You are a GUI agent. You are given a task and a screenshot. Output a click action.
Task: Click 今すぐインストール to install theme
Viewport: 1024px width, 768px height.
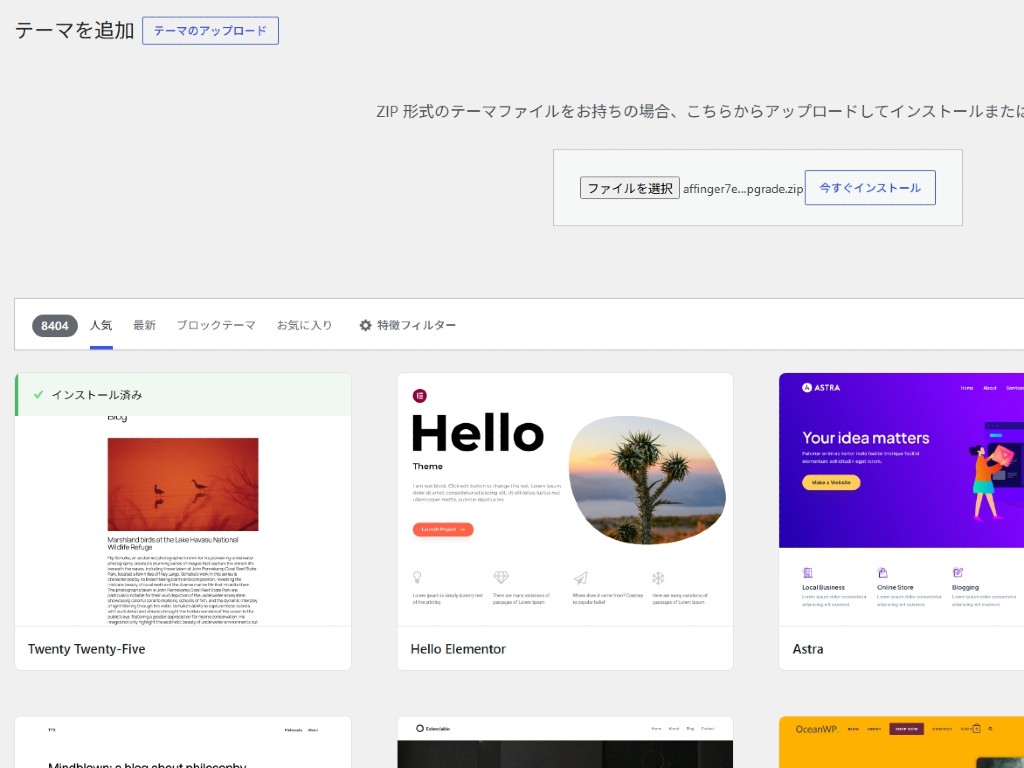[870, 187]
